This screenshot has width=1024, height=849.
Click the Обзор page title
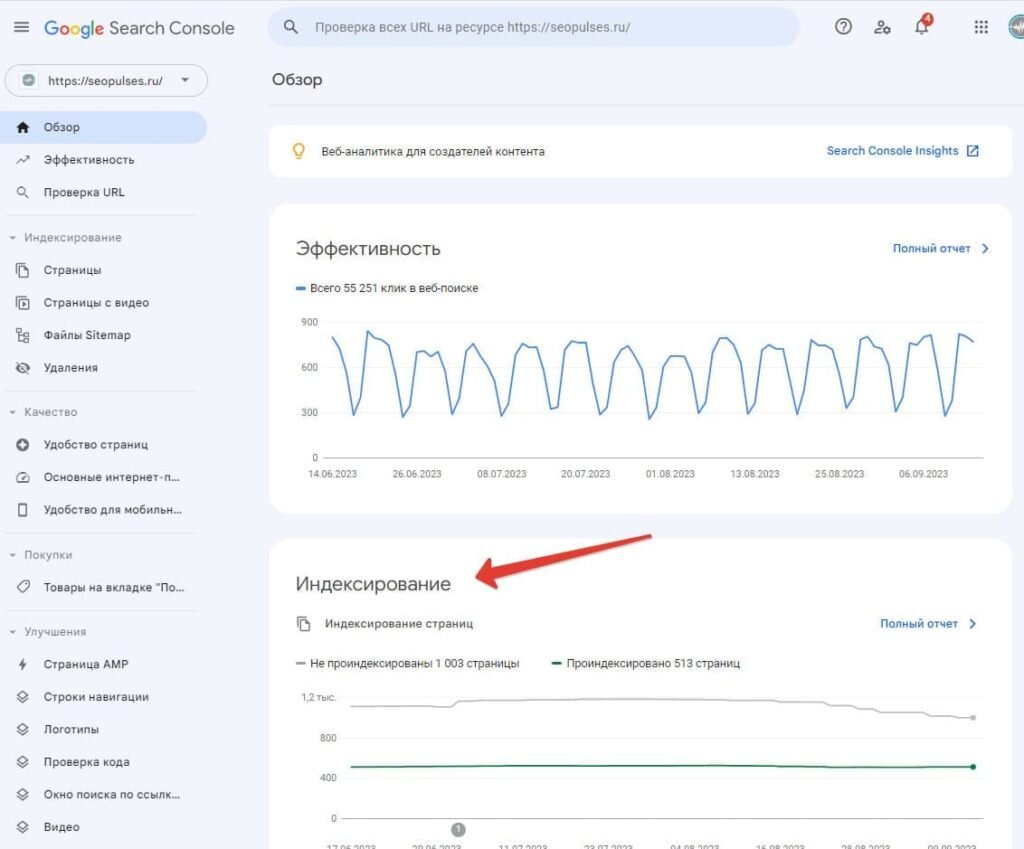(x=297, y=80)
